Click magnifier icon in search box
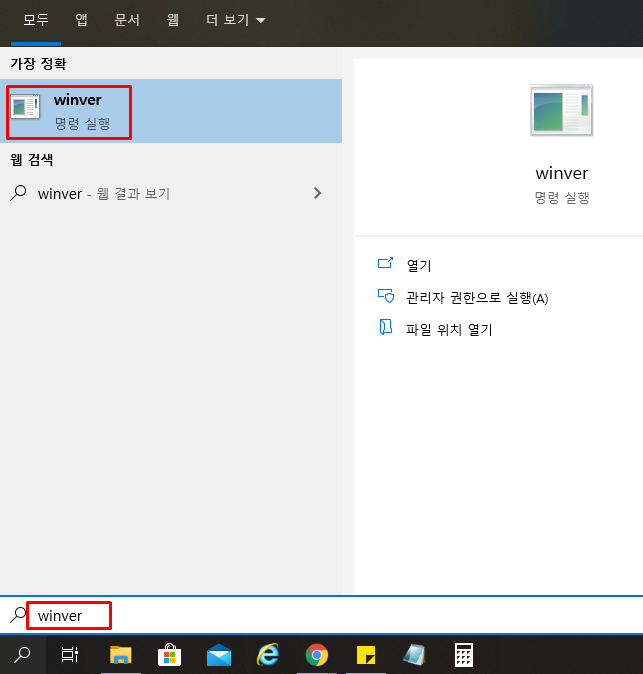 click(x=18, y=615)
